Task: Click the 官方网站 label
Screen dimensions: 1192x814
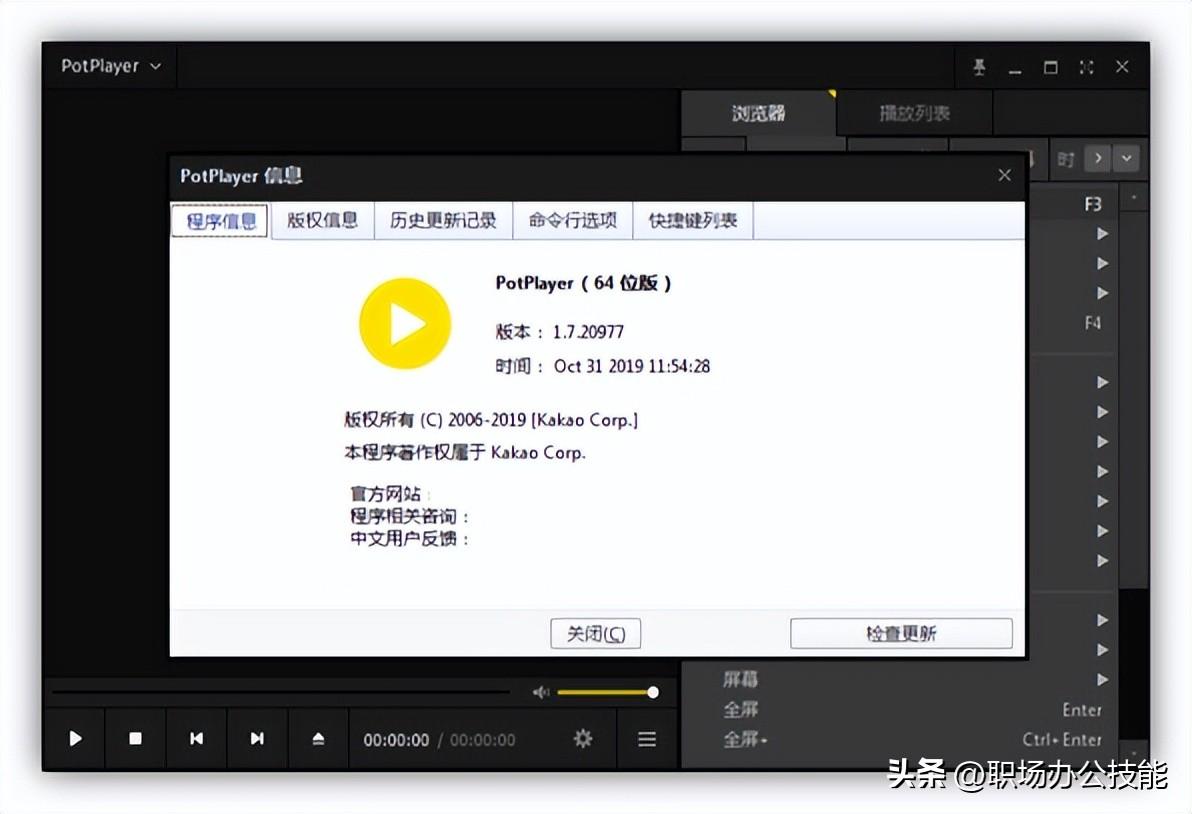Action: [x=385, y=494]
